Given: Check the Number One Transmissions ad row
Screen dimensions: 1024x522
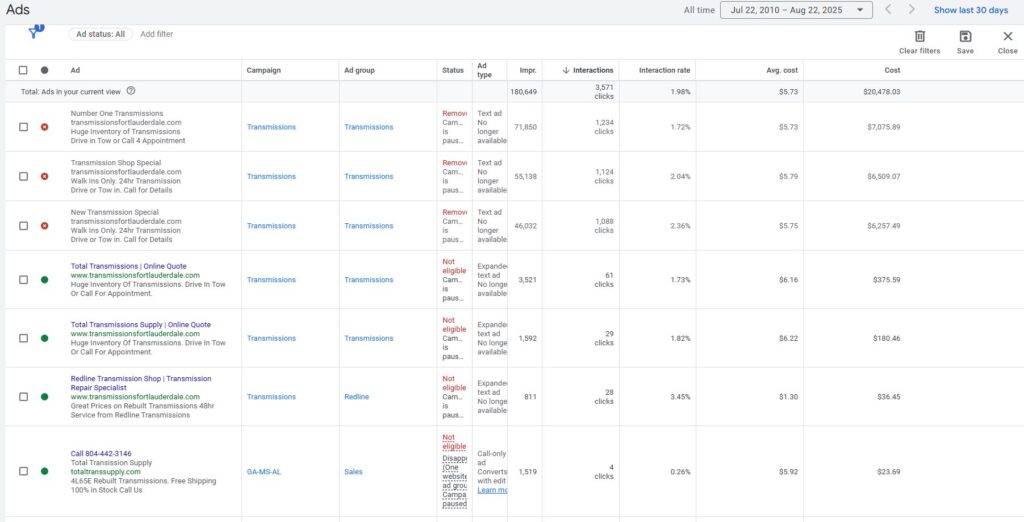Looking at the screenshot, I should click(24, 127).
